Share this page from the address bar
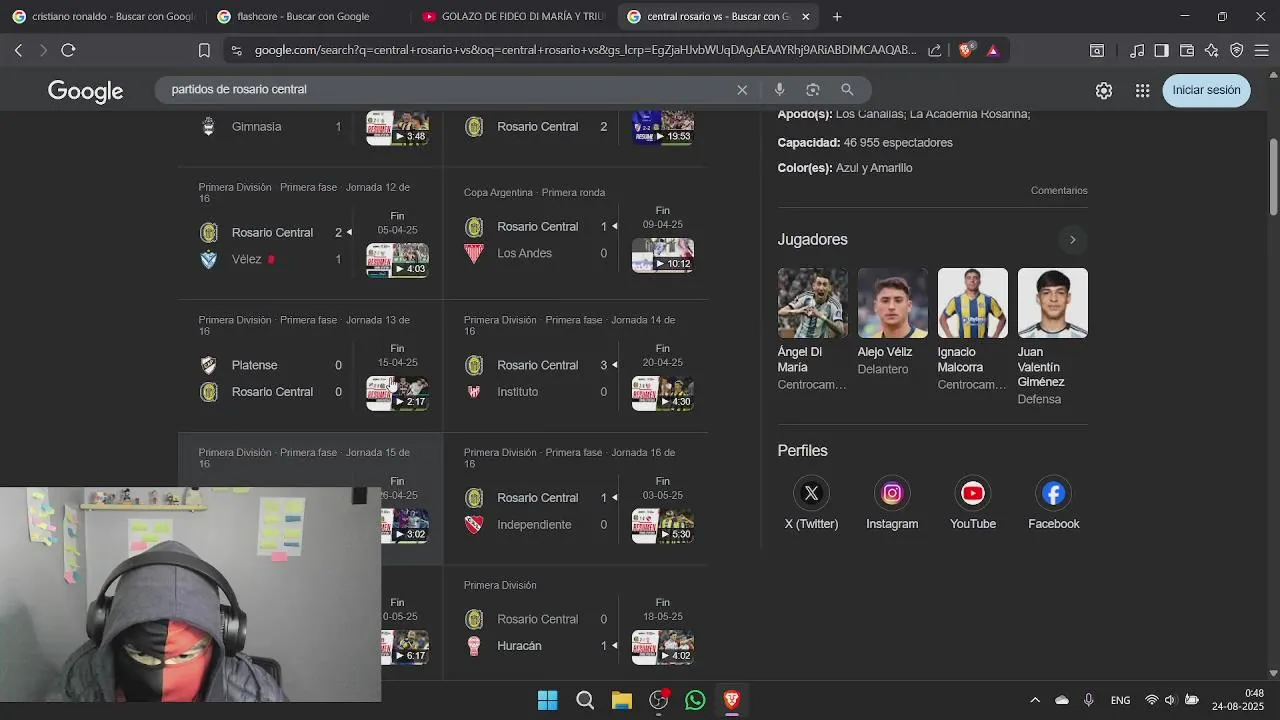1280x720 pixels. (x=934, y=50)
